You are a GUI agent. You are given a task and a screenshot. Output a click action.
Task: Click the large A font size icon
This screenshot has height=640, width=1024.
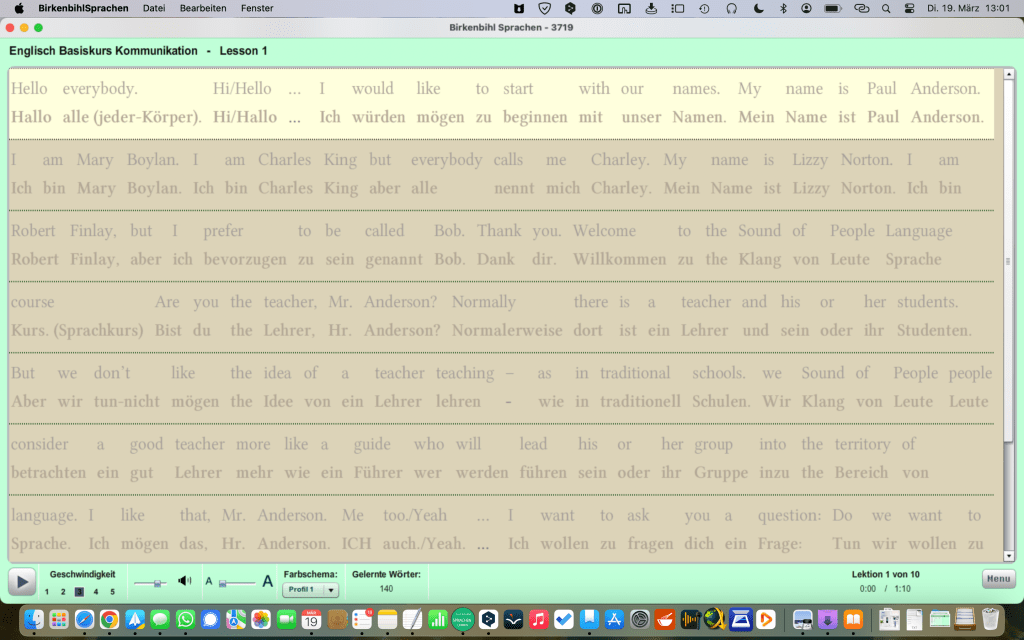[x=267, y=581]
